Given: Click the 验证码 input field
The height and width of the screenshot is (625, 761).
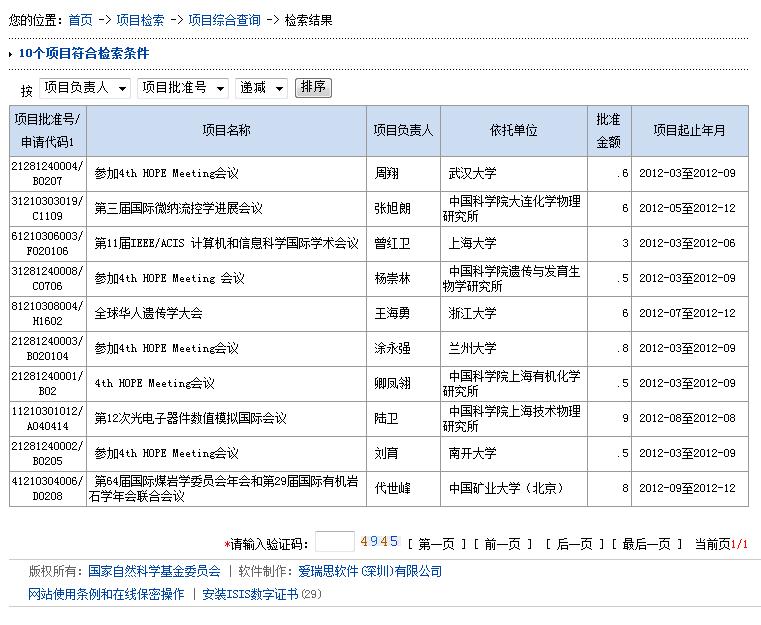Looking at the screenshot, I should pyautogui.click(x=334, y=542).
